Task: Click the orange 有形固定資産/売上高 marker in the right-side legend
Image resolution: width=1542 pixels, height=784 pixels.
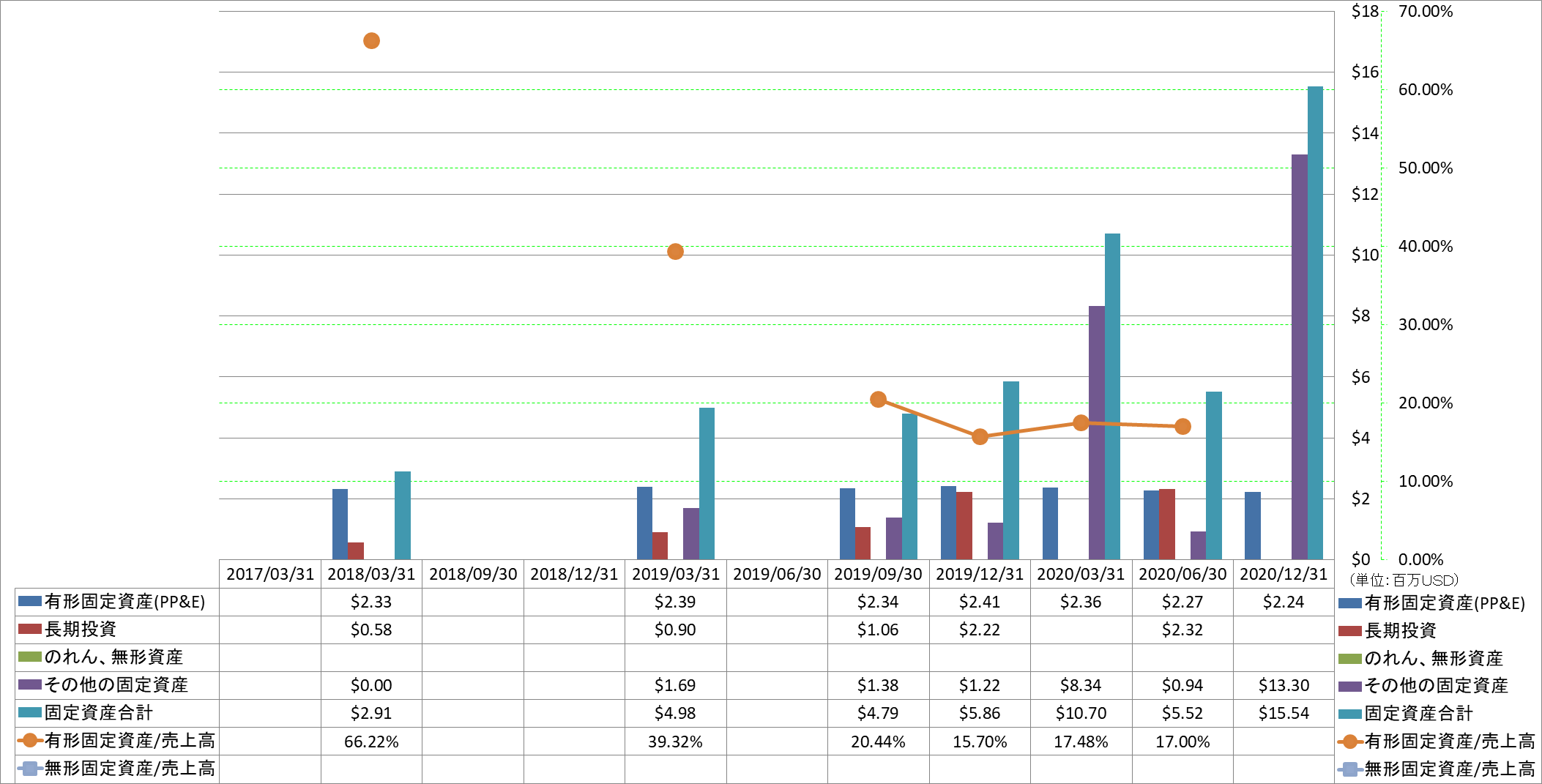Action: [1350, 742]
